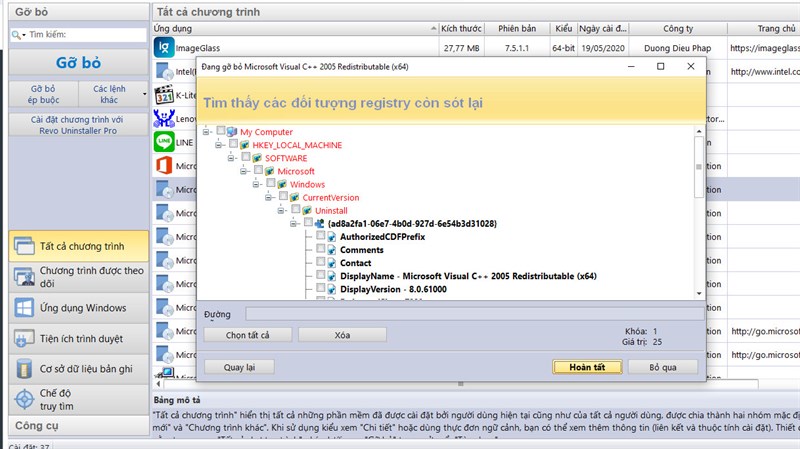Screen dimensions: 800x449
Task: Open Tiện ích trình duyệt icon
Action: 23,339
